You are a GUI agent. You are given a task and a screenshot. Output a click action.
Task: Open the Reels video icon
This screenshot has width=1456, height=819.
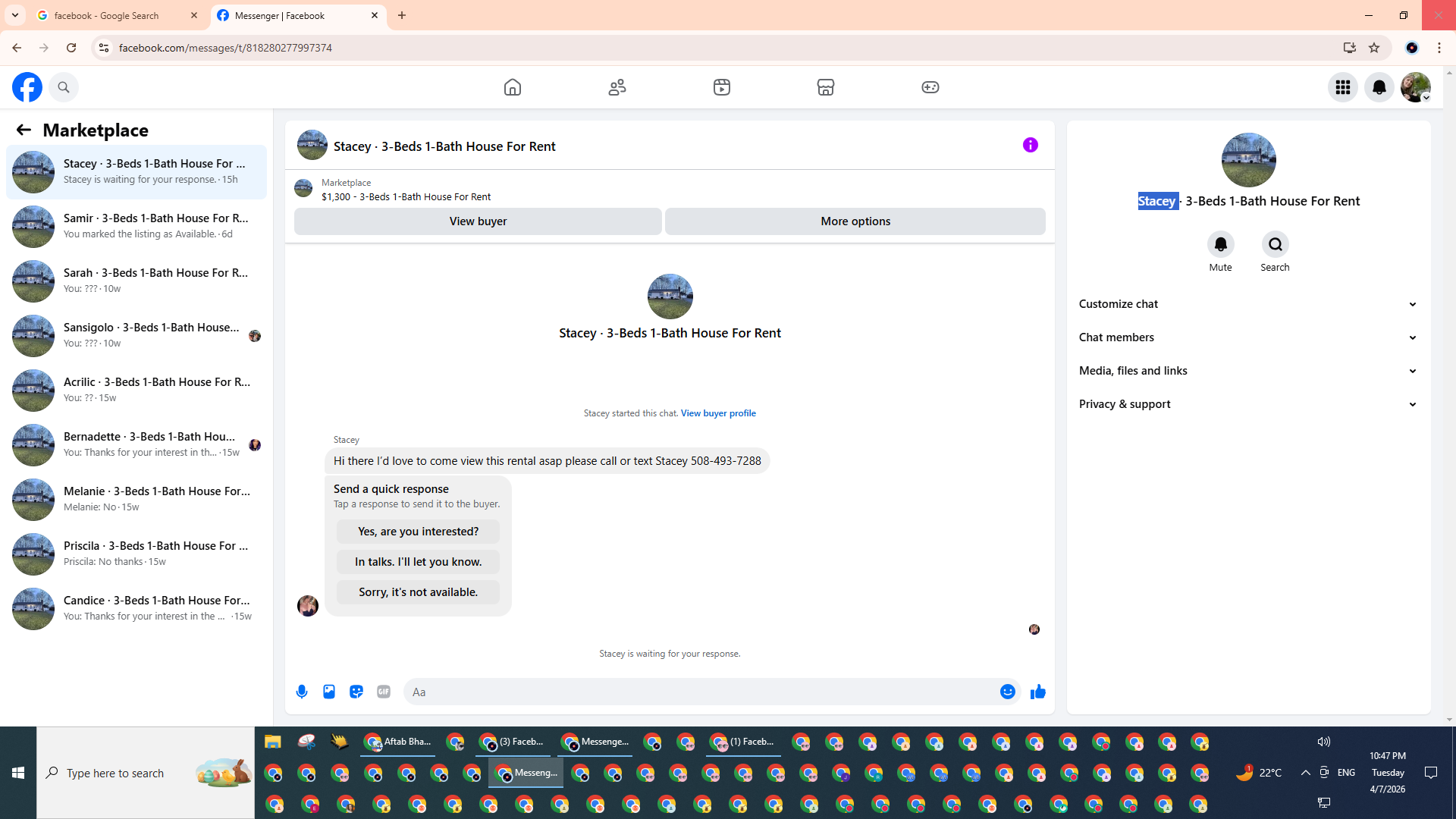pos(722,87)
